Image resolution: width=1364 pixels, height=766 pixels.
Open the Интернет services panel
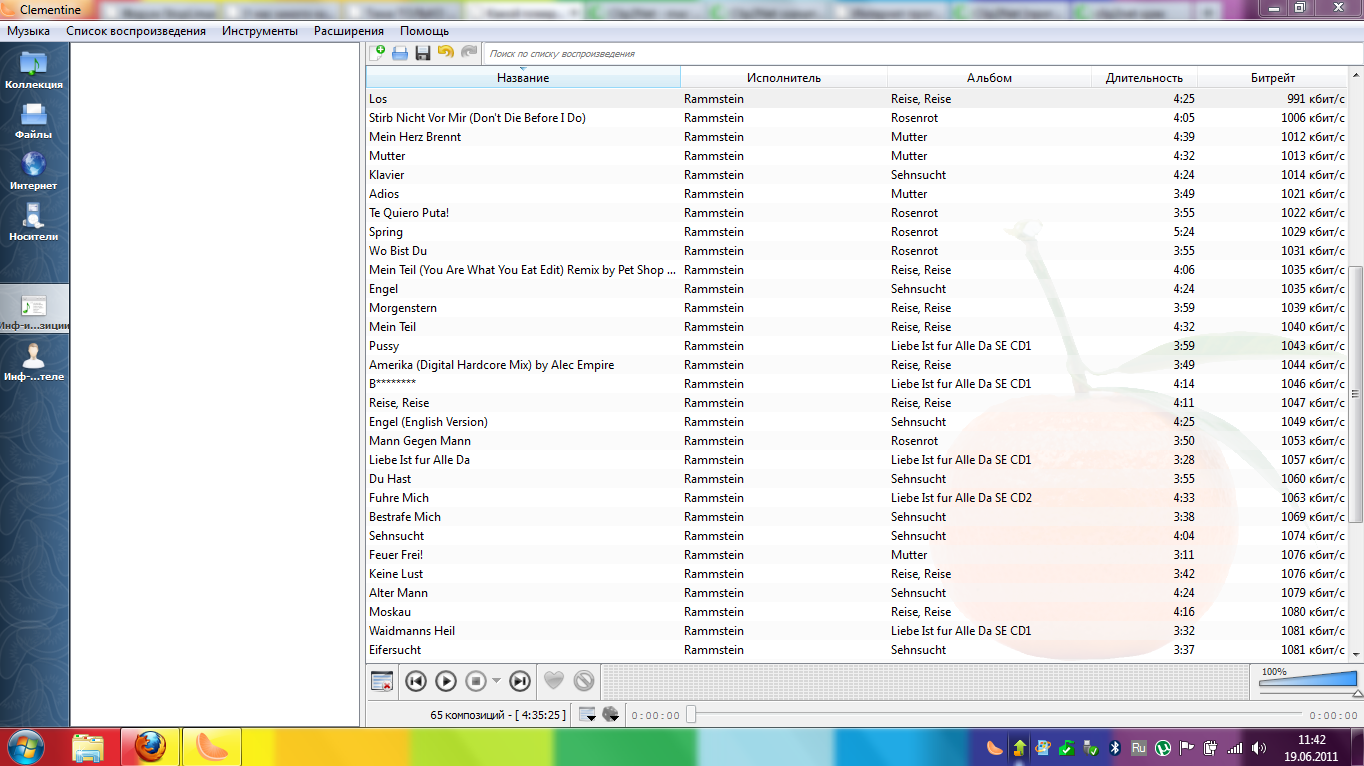click(33, 168)
